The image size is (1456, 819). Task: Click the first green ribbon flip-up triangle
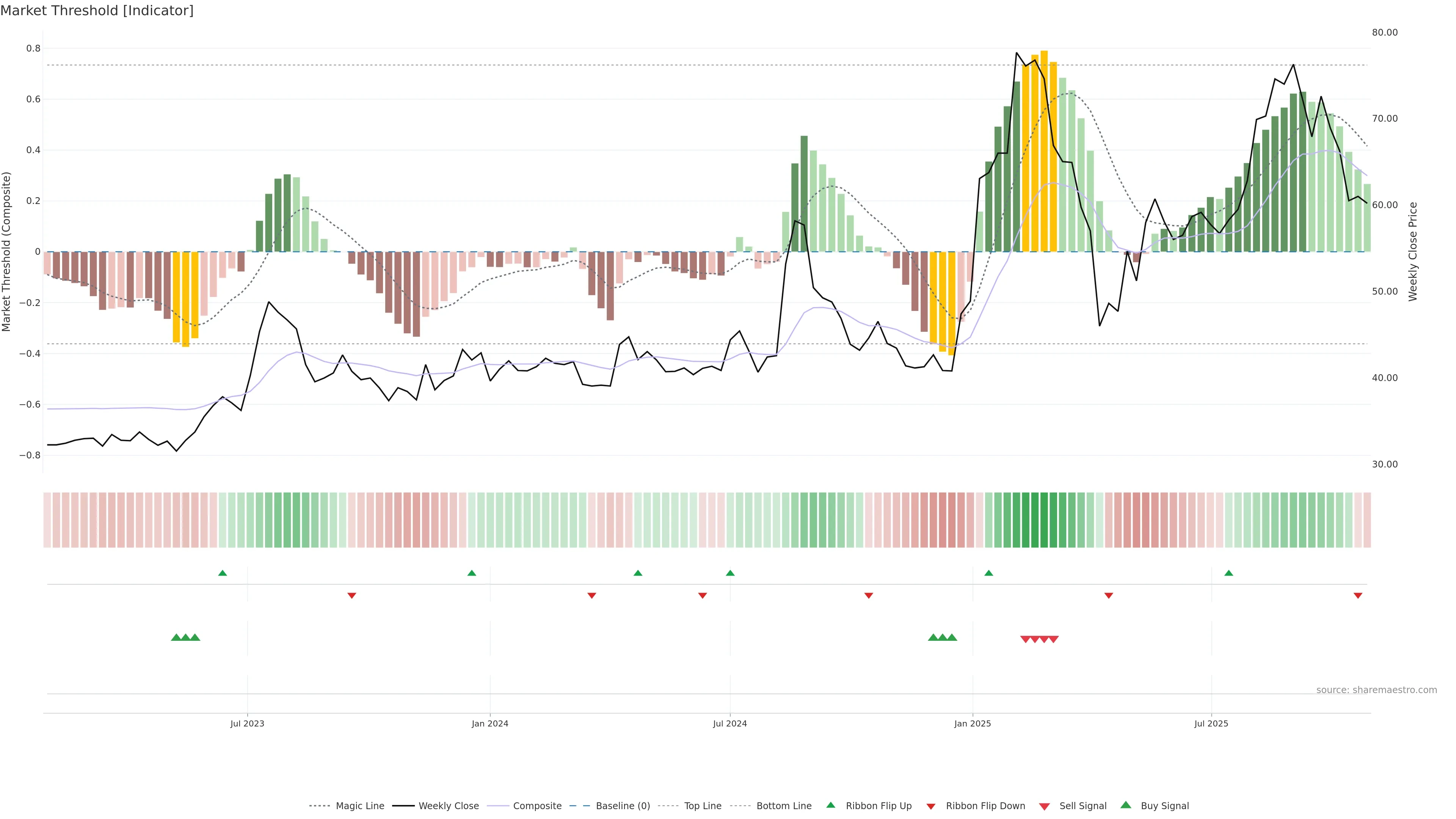[x=223, y=573]
